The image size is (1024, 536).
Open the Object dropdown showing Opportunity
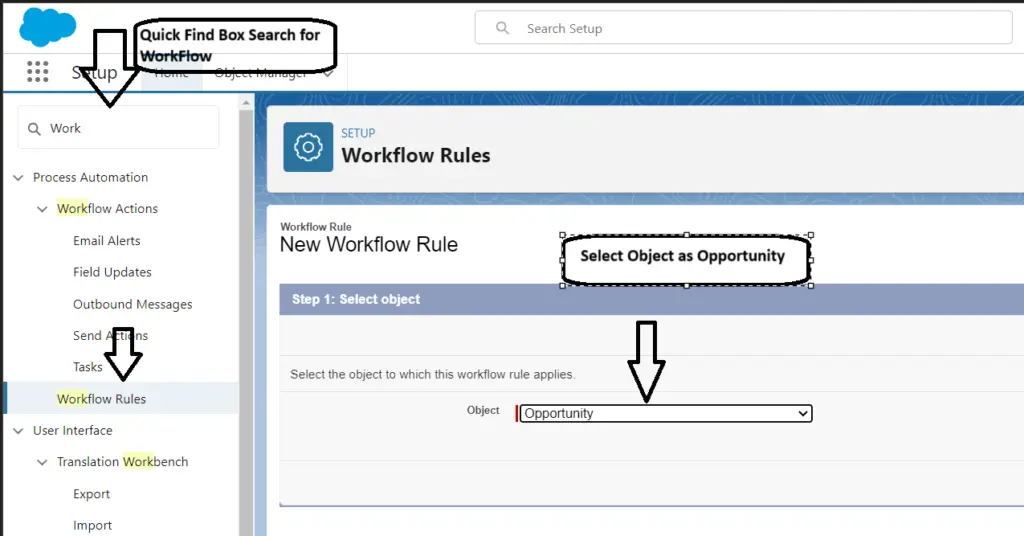pos(665,413)
